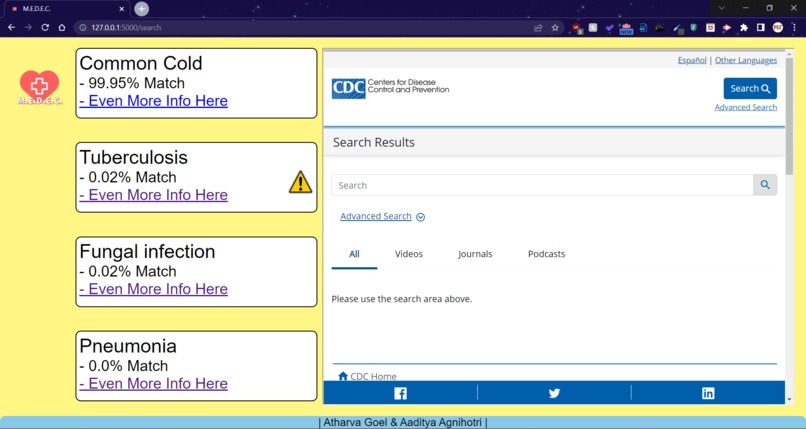Click the Common Cold heading
806x429 pixels.
point(141,63)
